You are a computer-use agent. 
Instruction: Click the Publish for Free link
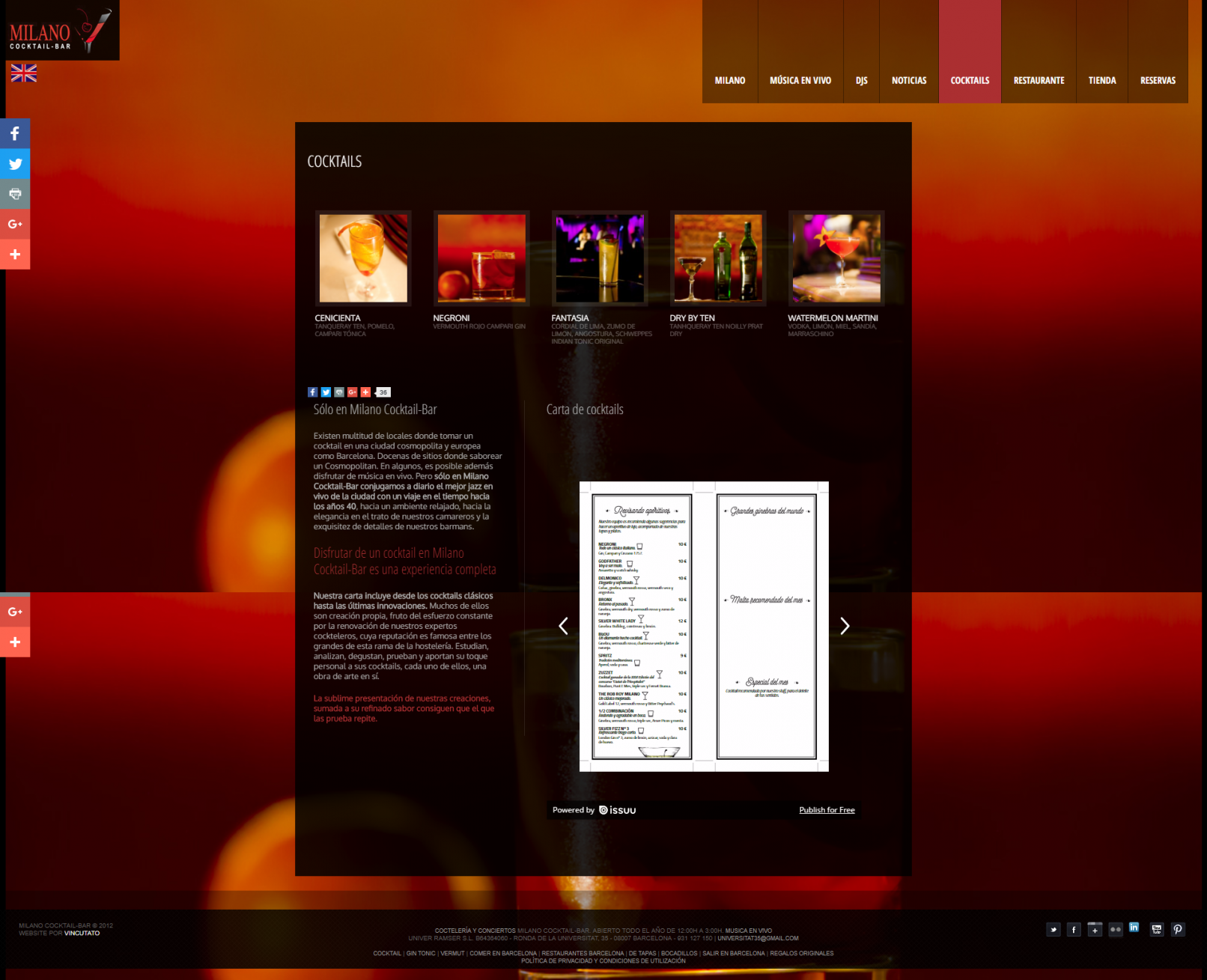coord(827,810)
